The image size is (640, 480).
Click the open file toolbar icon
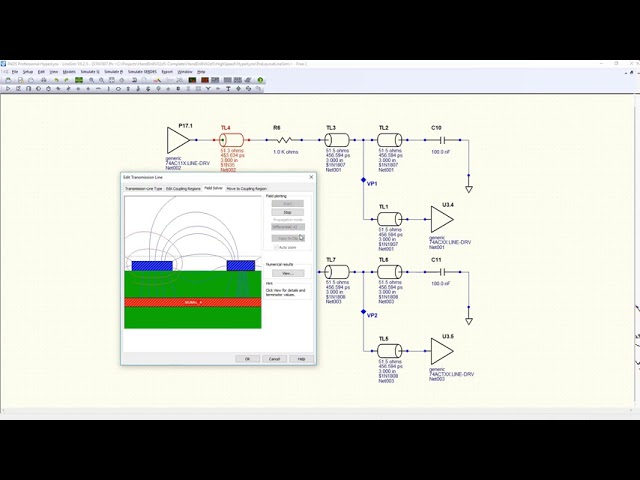point(8,80)
